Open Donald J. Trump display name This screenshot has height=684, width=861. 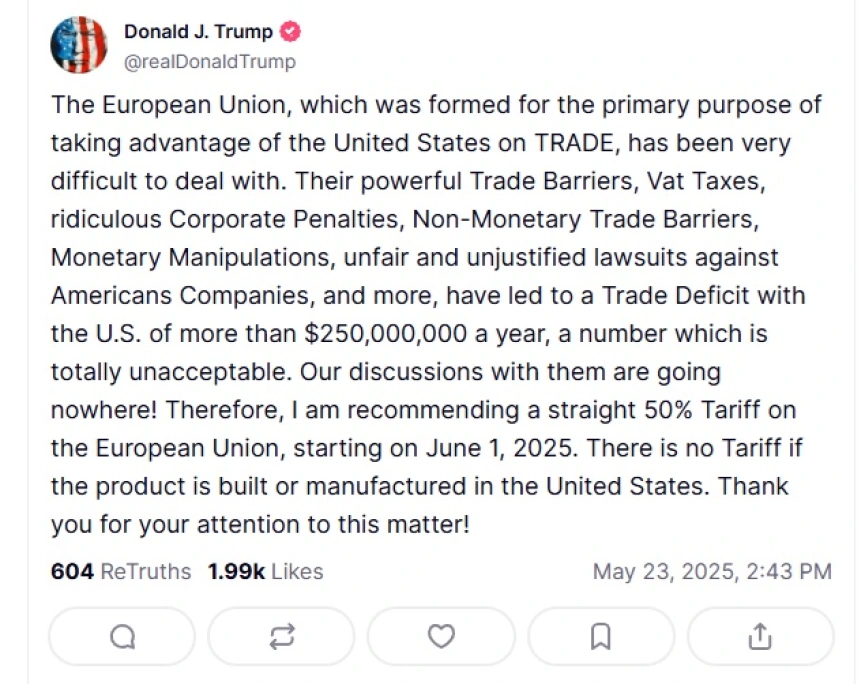pyautogui.click(x=198, y=32)
